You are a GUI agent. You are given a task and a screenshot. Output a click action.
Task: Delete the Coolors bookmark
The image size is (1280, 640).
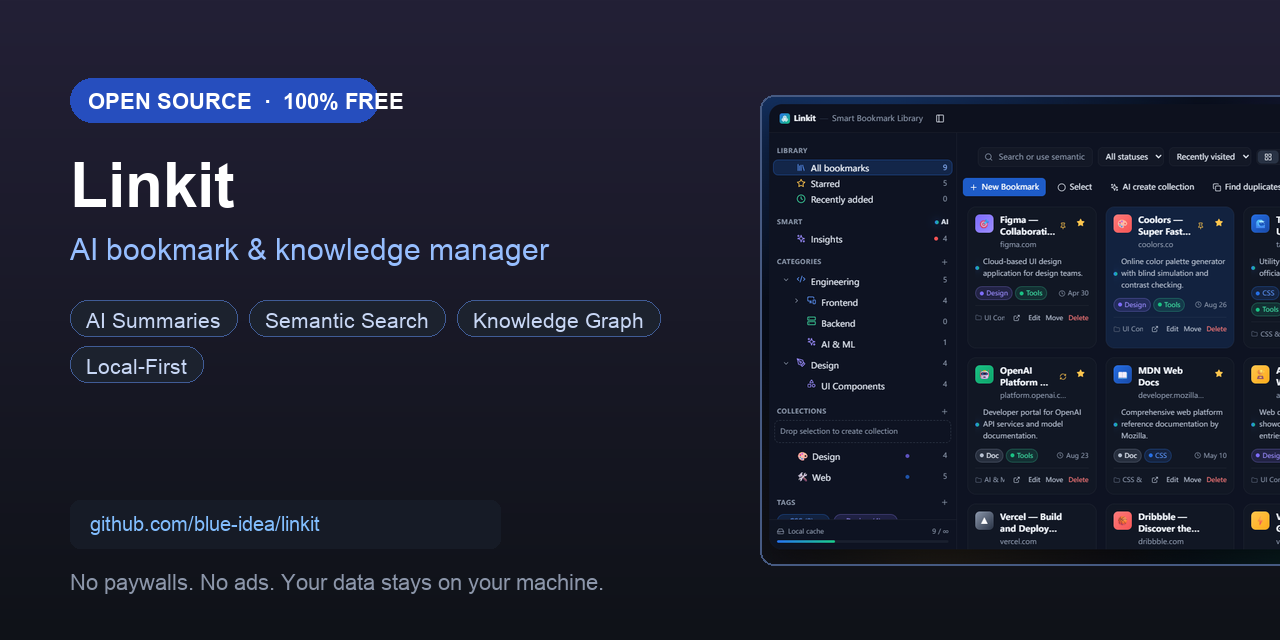1216,329
